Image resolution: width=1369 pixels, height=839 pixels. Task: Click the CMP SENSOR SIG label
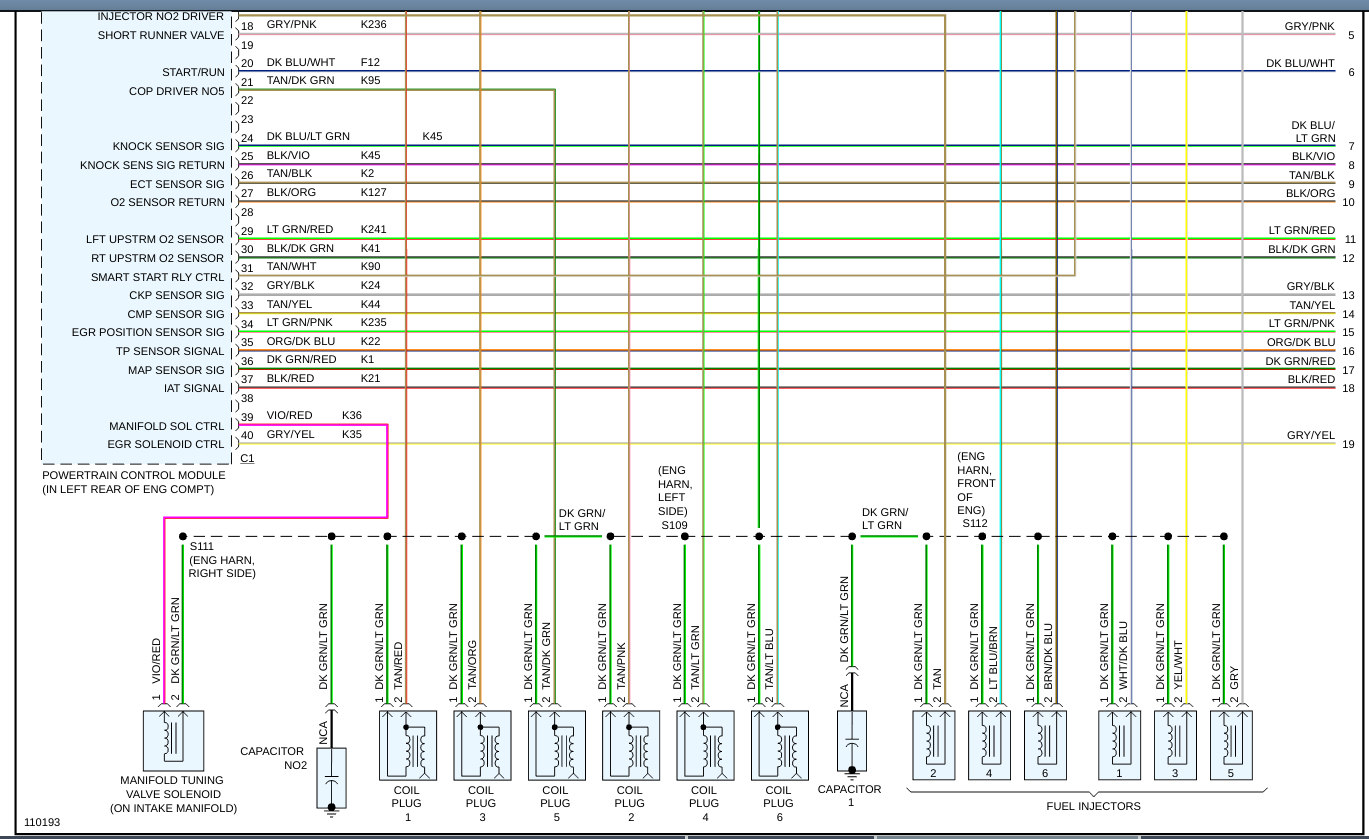[x=176, y=315]
